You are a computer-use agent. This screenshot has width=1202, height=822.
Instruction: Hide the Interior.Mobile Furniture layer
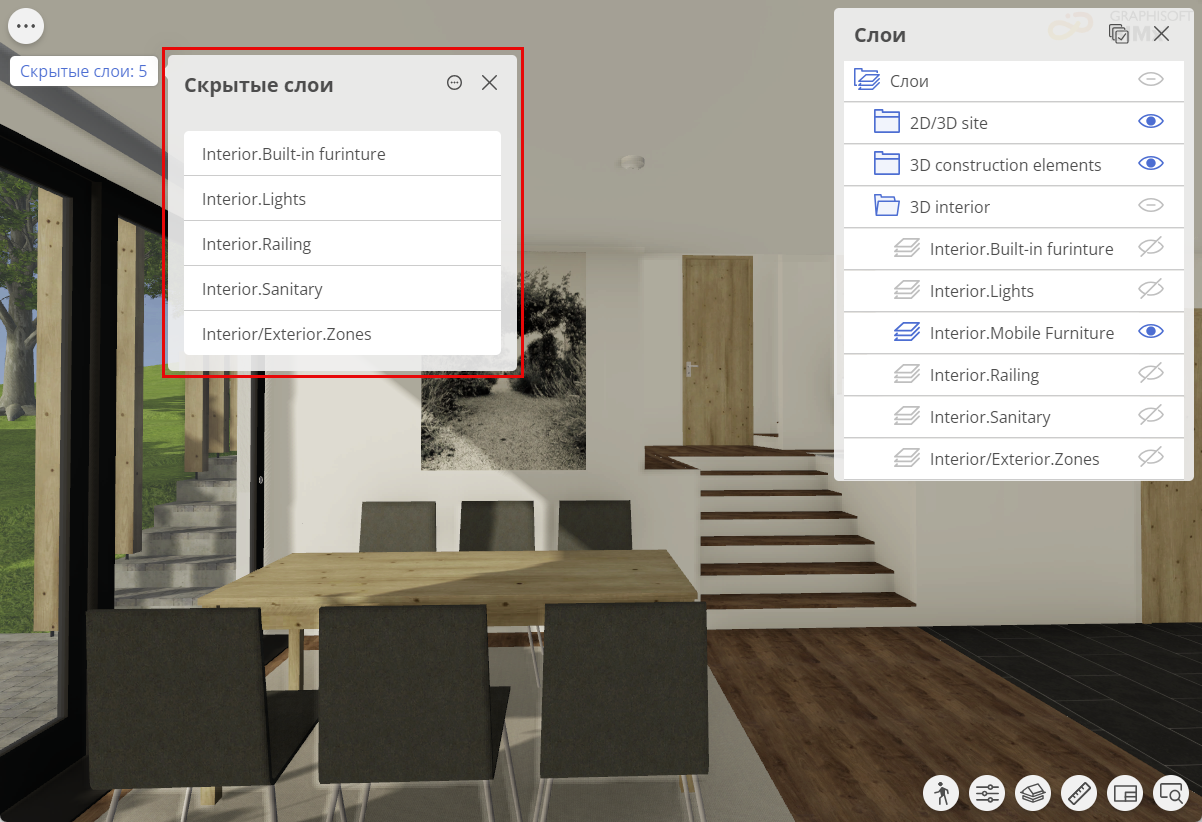coord(1151,331)
